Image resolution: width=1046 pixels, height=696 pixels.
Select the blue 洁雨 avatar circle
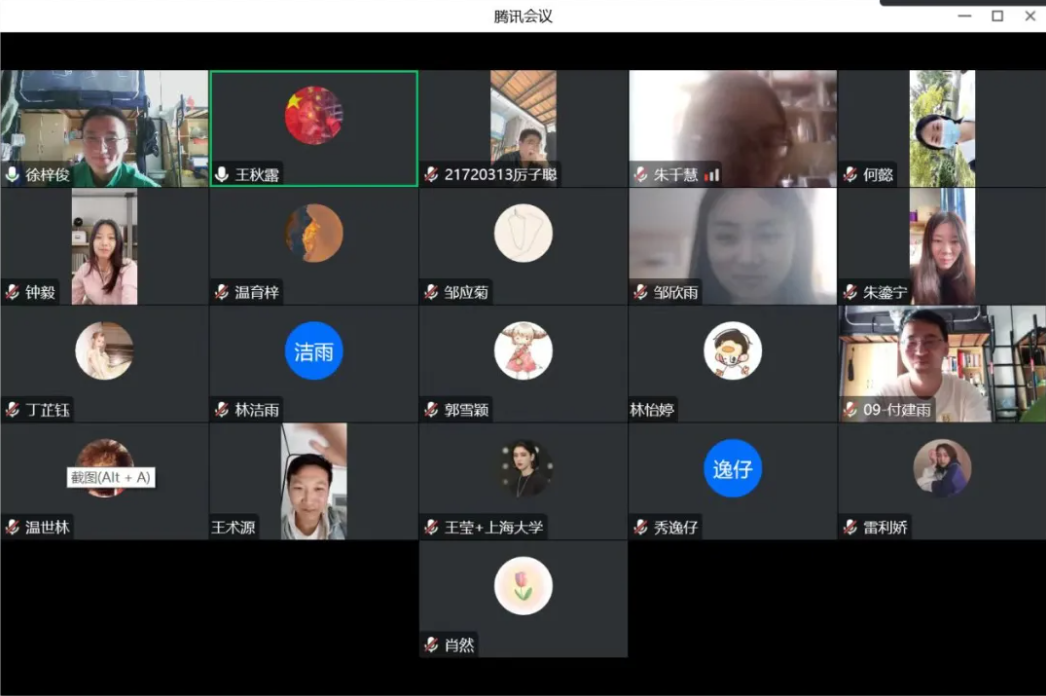pos(314,351)
